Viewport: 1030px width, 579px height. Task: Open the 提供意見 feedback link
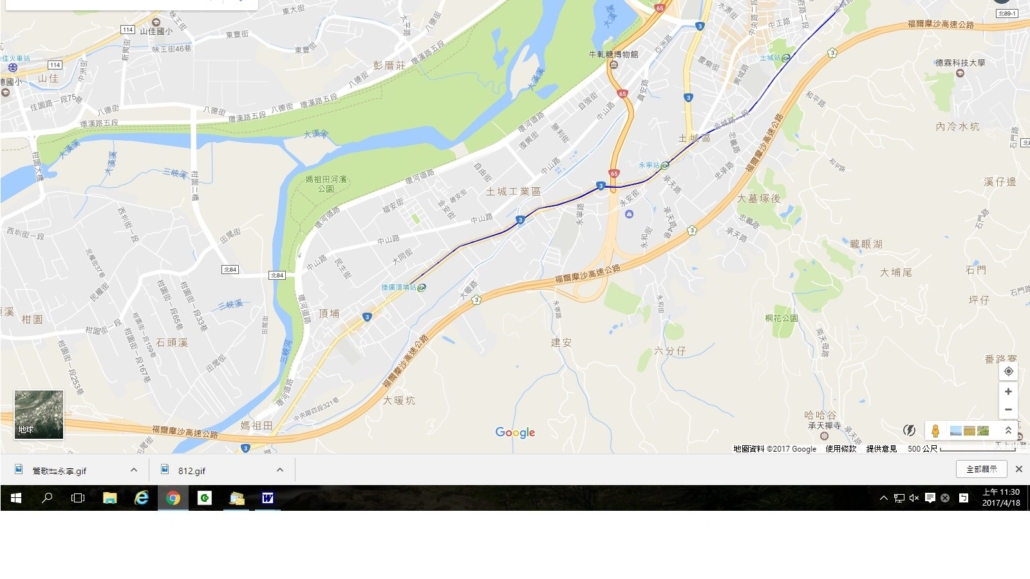click(x=882, y=449)
